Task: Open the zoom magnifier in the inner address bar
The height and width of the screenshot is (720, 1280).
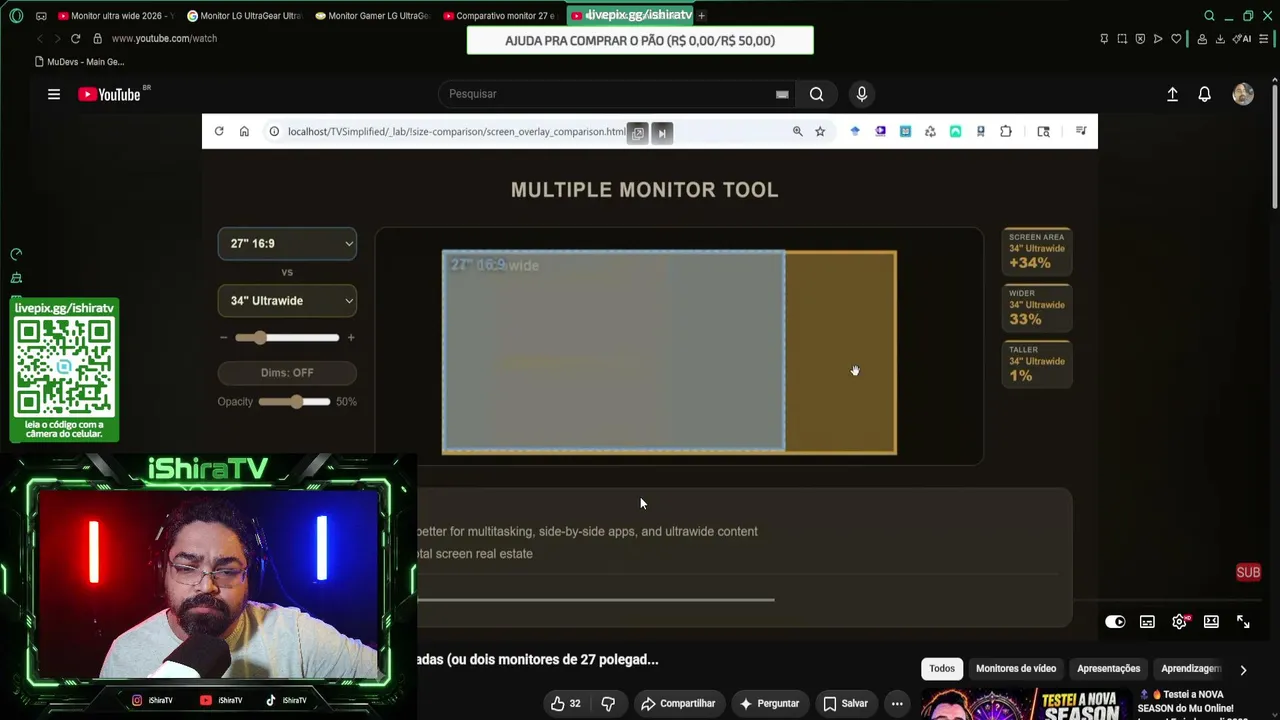Action: click(x=797, y=131)
